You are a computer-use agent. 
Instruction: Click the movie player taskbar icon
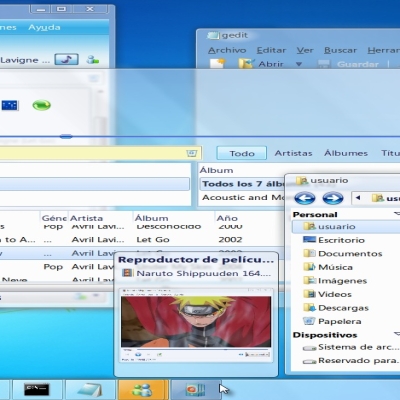coord(195,389)
